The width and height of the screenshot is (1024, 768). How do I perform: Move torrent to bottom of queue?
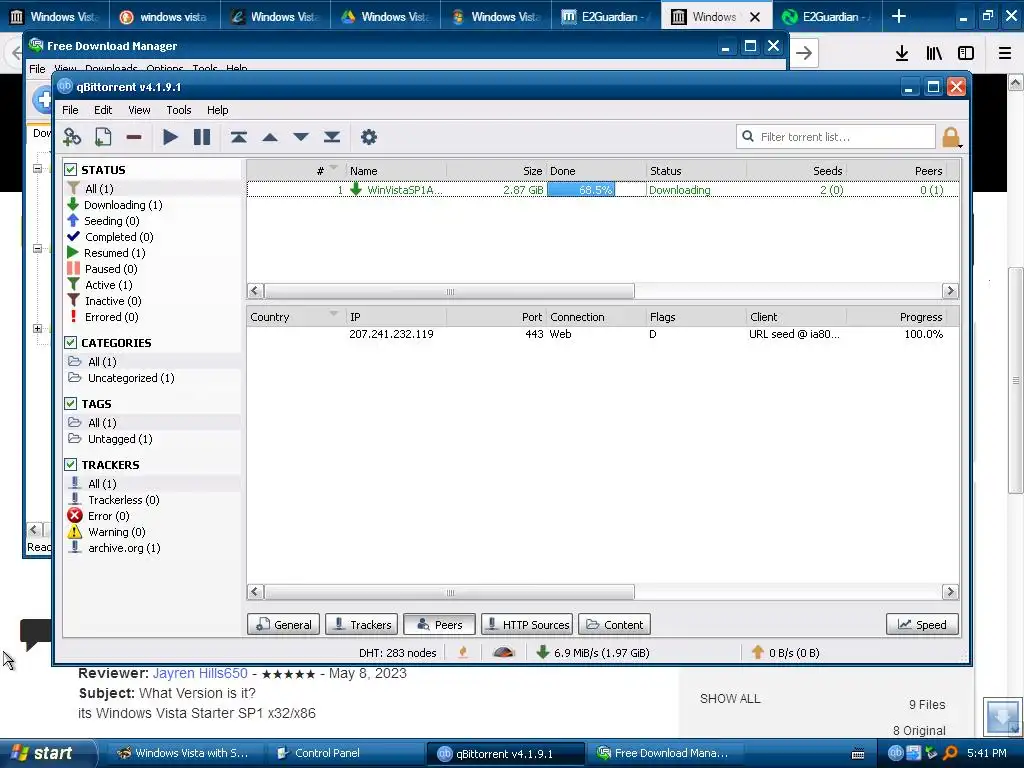point(332,137)
